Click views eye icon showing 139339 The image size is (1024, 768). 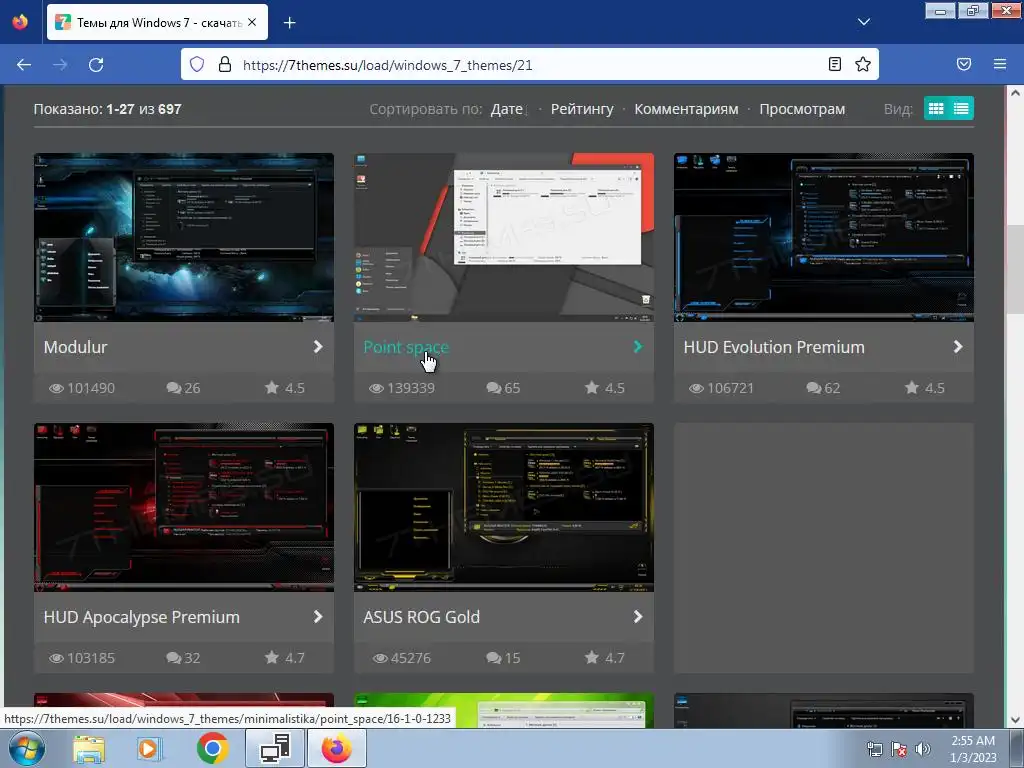click(x=376, y=388)
